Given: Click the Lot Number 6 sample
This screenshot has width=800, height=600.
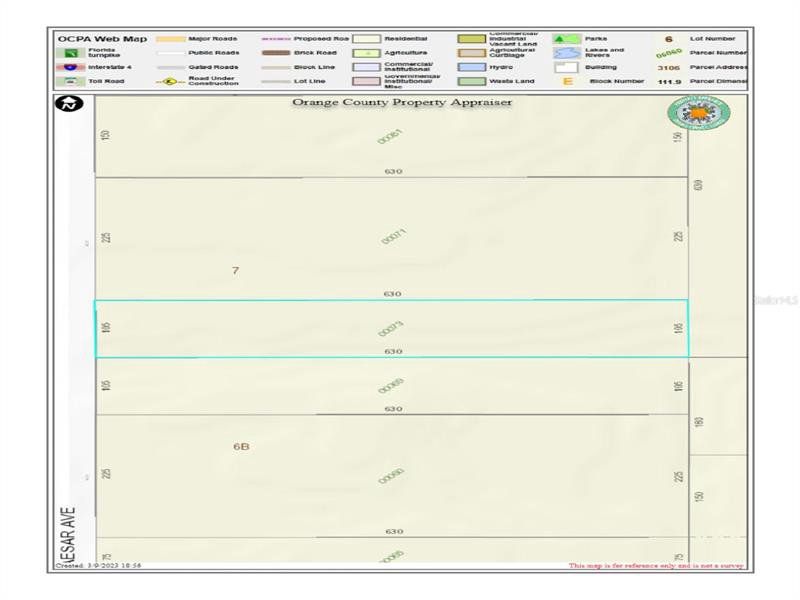Looking at the screenshot, I should click(x=668, y=39).
